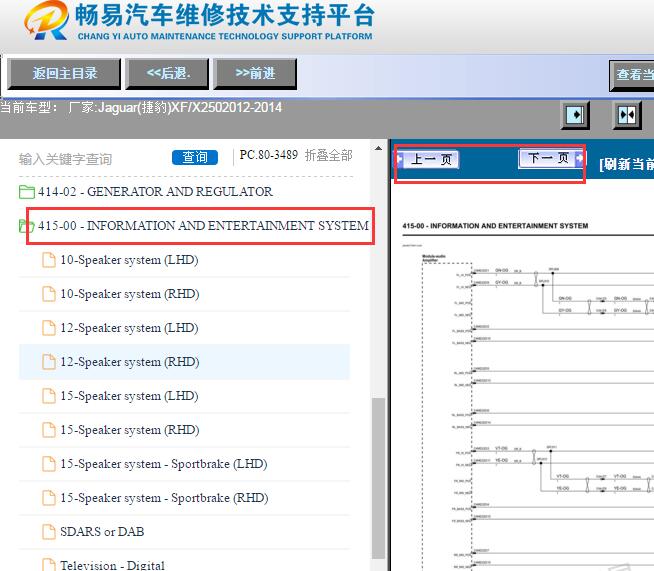Click the tree panel scrollbar thumb

click(378, 478)
